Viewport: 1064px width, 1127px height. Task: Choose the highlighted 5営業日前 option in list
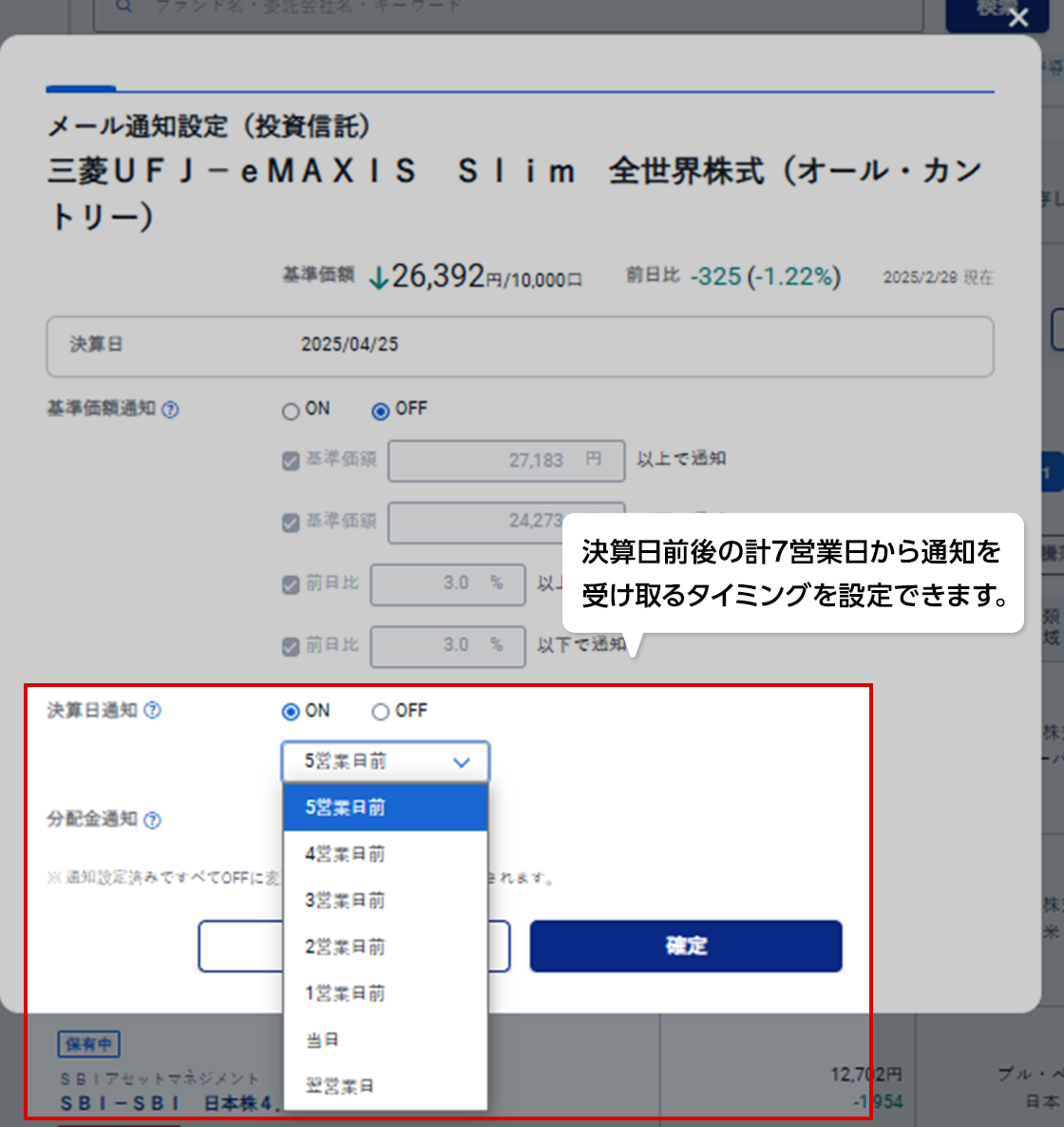click(385, 808)
